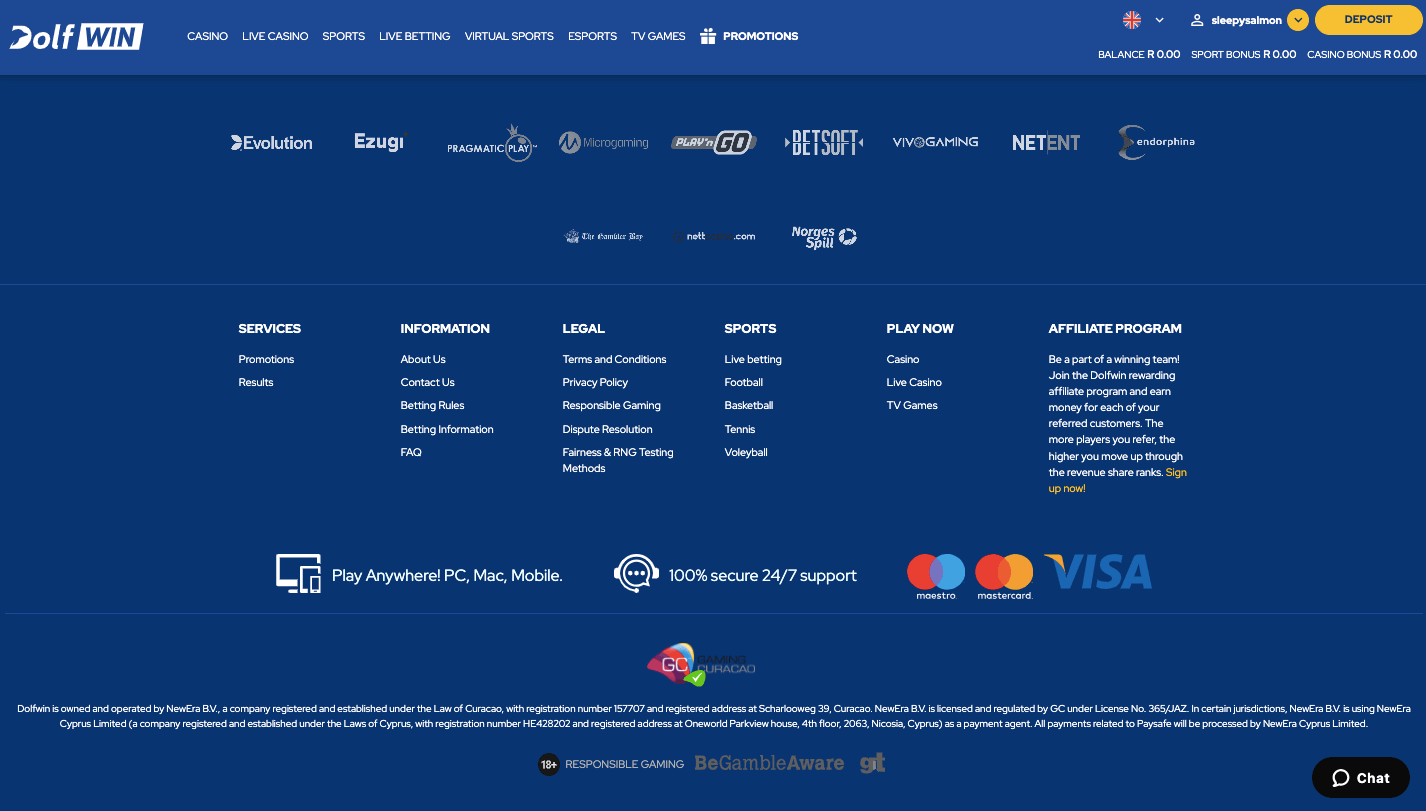
Task: Open the Microgaming provider logo
Action: pos(604,143)
